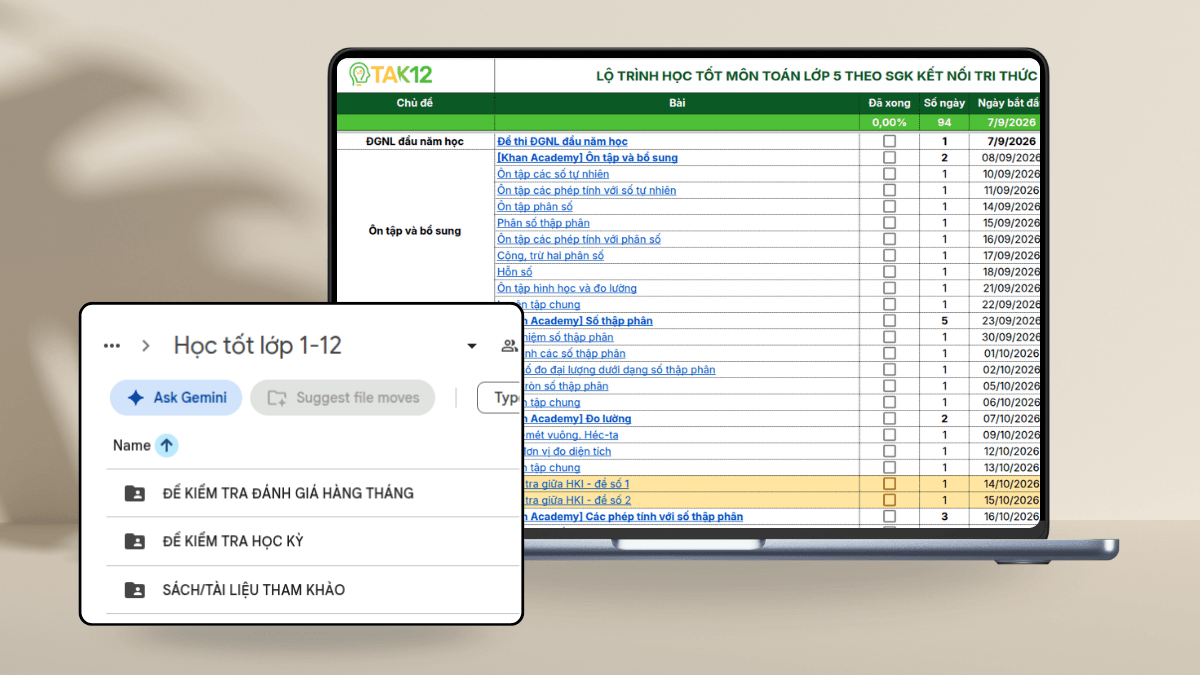
Task: Click folder icon of ĐỀ KIỂM TRA HỌC KỲ
Action: [134, 541]
